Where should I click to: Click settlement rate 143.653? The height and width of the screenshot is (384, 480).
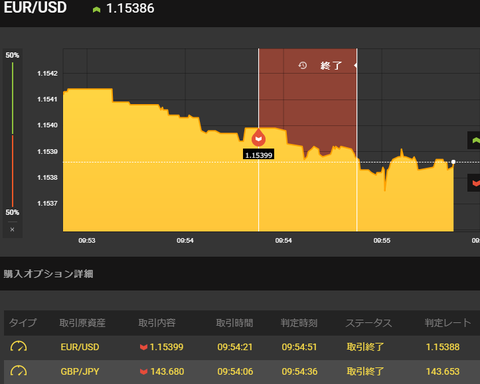[443, 371]
